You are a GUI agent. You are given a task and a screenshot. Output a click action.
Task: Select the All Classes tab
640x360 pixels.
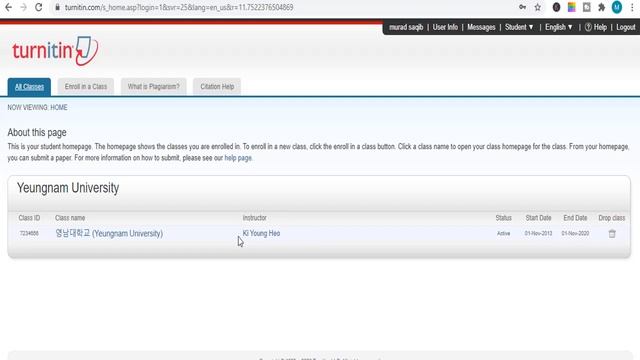29,87
